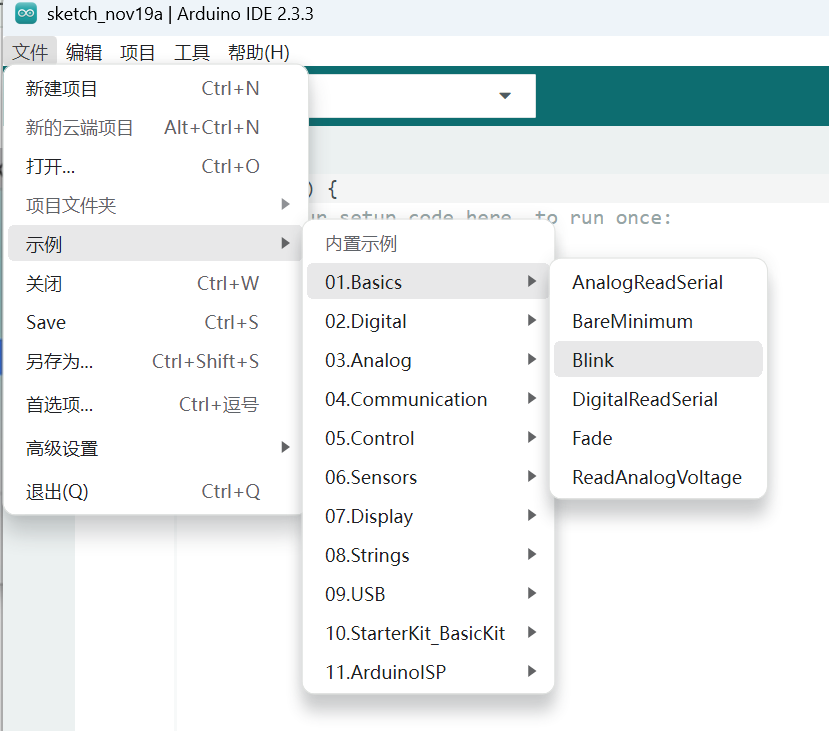Open the Blink example sketch
This screenshot has height=731, width=829.
[658, 359]
